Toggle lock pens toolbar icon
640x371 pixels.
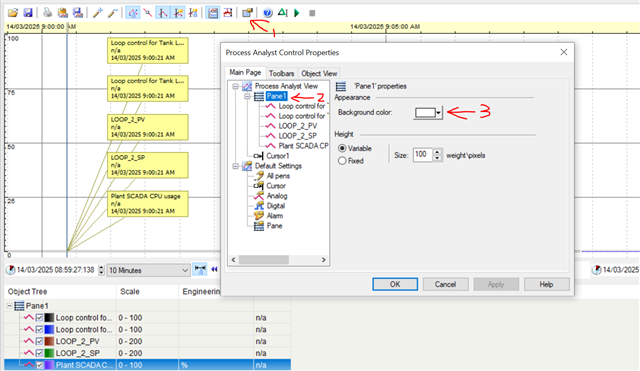(x=133, y=13)
